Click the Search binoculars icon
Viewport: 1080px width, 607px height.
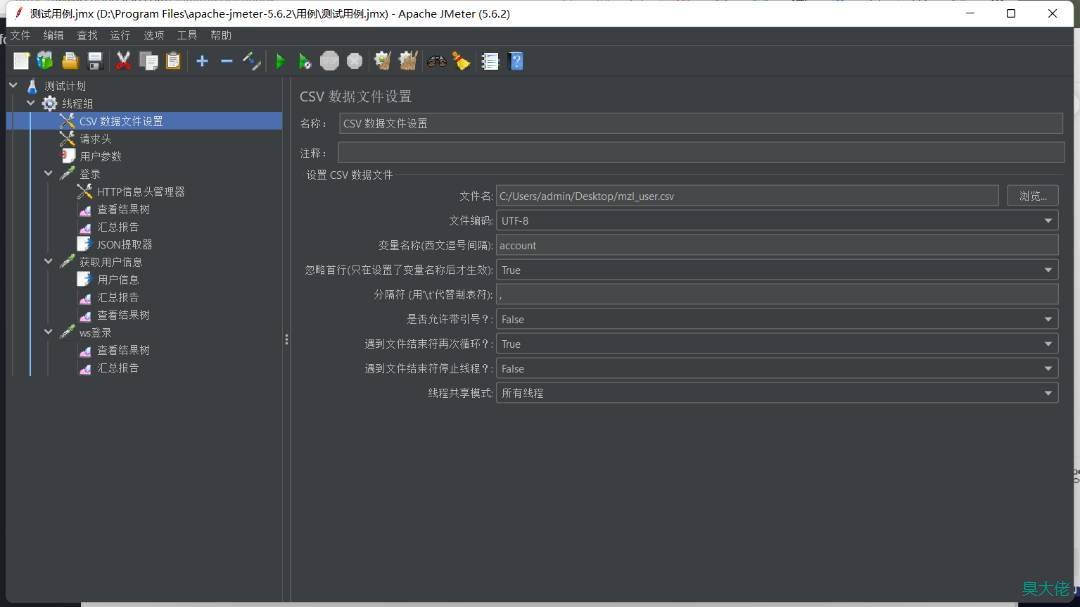point(437,61)
